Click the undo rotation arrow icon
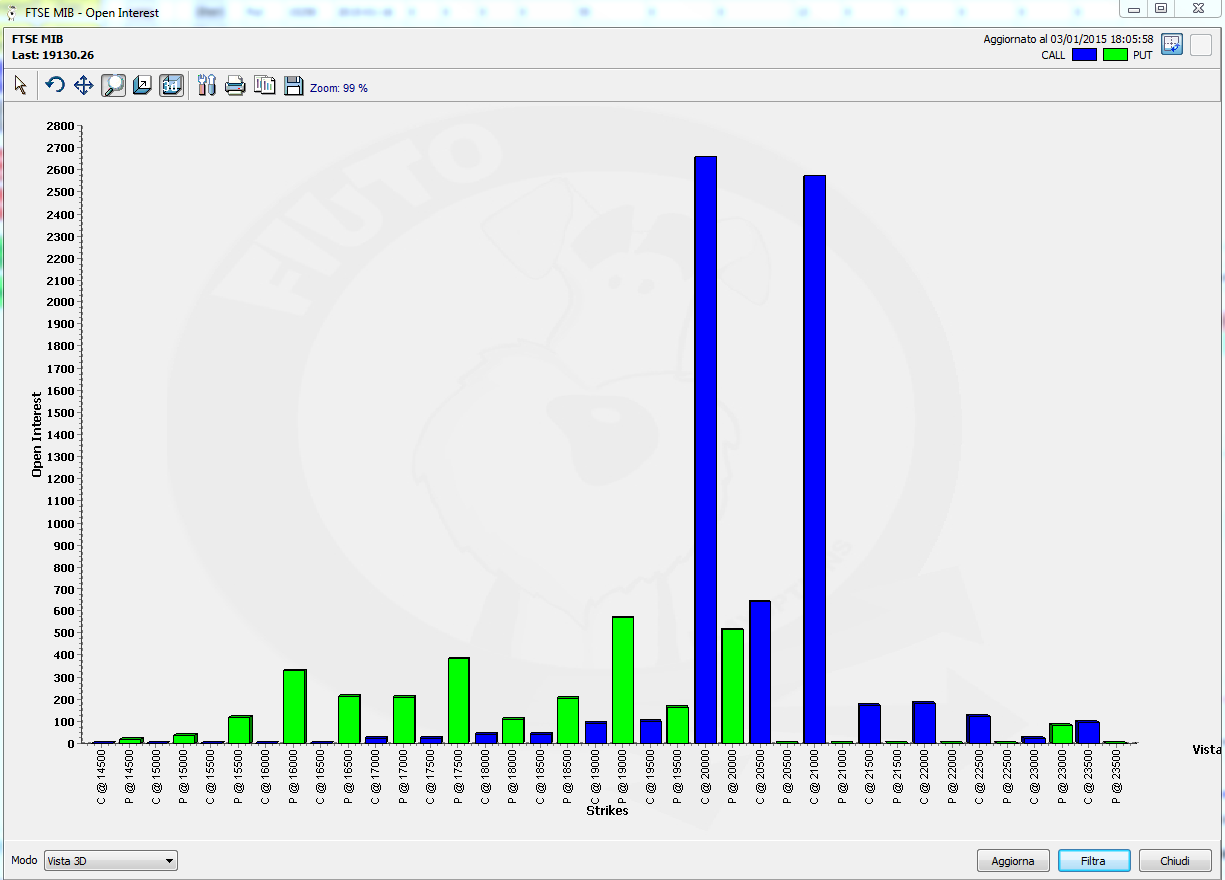Screen dimensions: 1225x880 pos(55,85)
